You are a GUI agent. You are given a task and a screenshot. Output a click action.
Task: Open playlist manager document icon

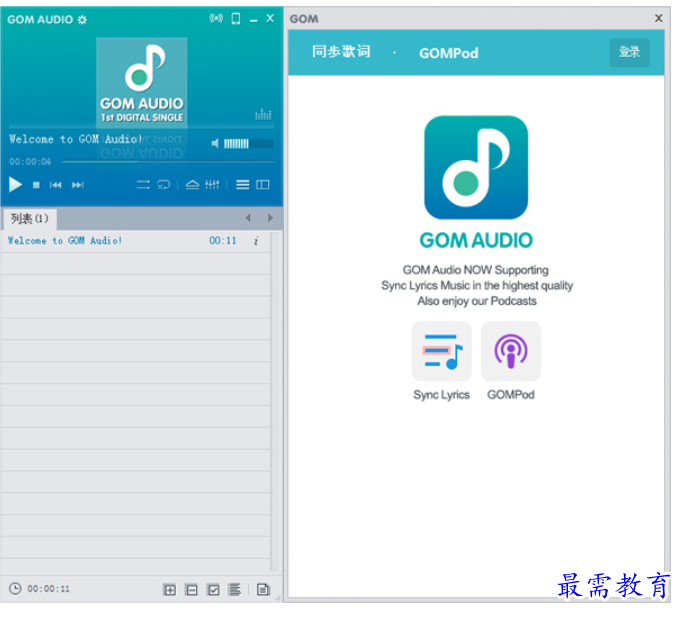click(263, 590)
